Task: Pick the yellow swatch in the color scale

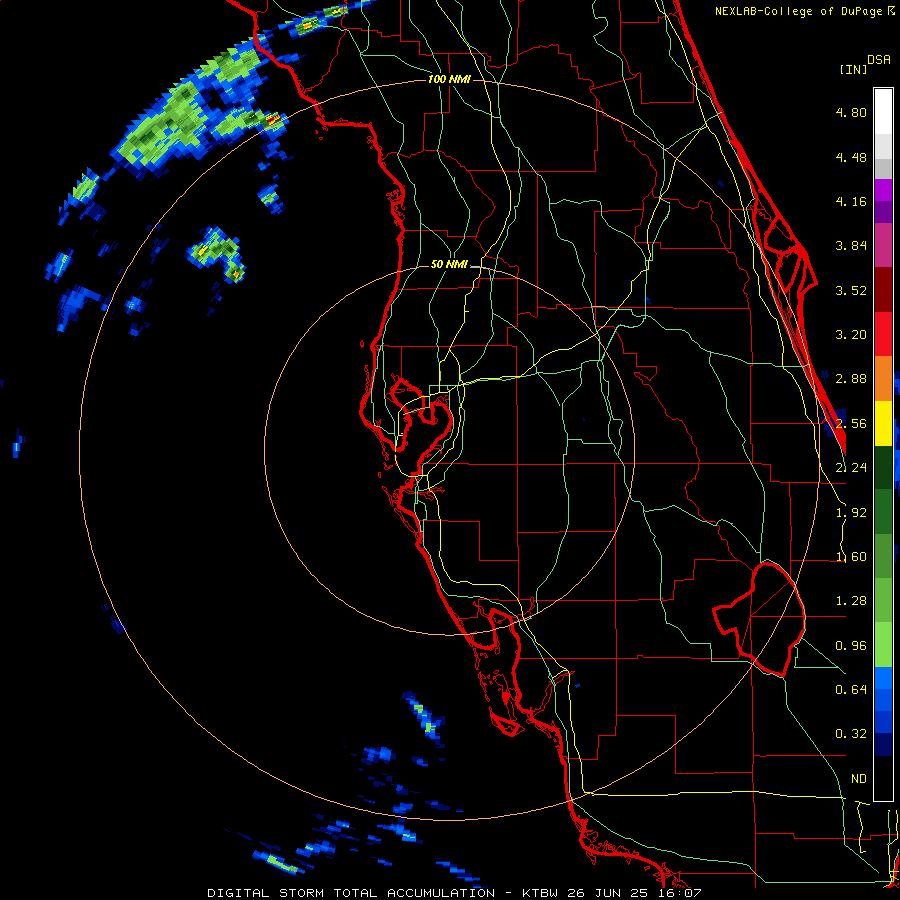Action: pyautogui.click(x=883, y=423)
